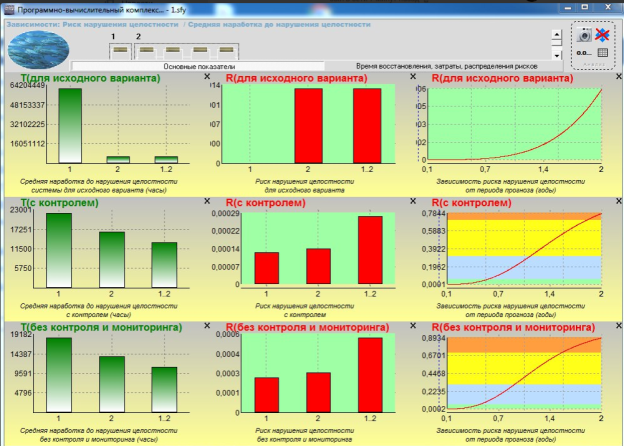Image resolution: width=624 pixels, height=447 pixels.
Task: Select the fourth element icon in block 2
Action: pyautogui.click(x=226, y=50)
